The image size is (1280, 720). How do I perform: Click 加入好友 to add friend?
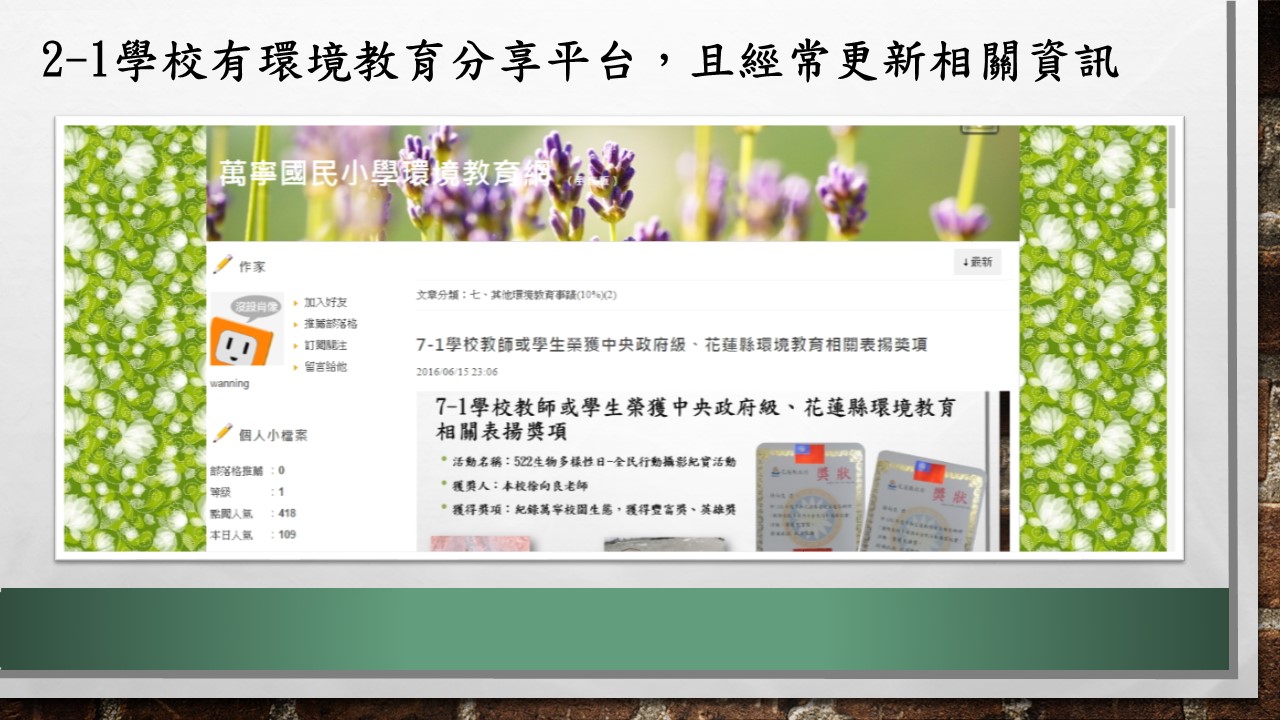[326, 303]
